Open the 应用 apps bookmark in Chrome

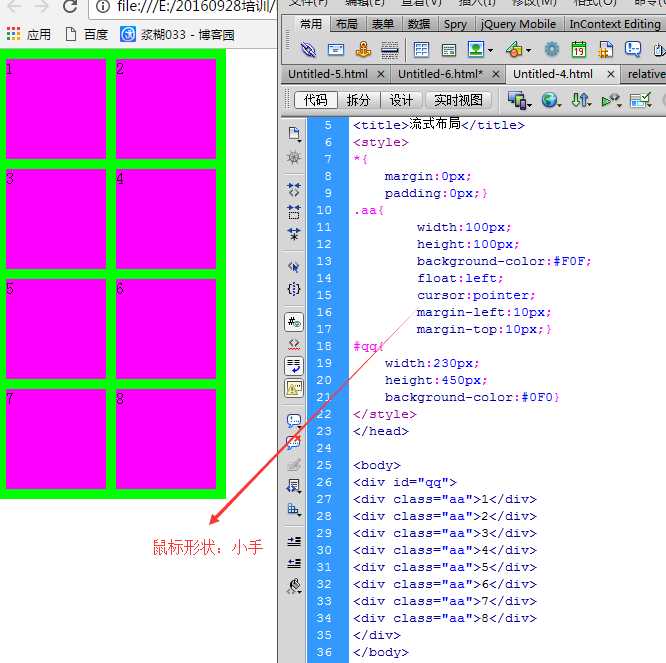pos(28,34)
